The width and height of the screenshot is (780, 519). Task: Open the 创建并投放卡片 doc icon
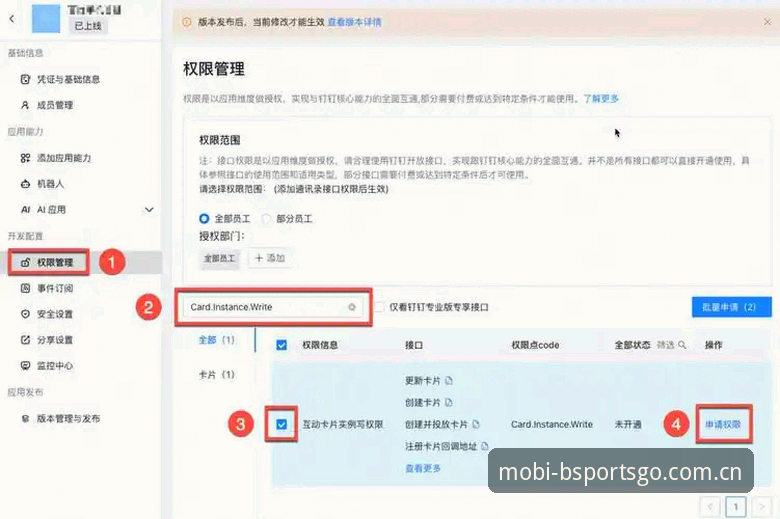click(476, 424)
